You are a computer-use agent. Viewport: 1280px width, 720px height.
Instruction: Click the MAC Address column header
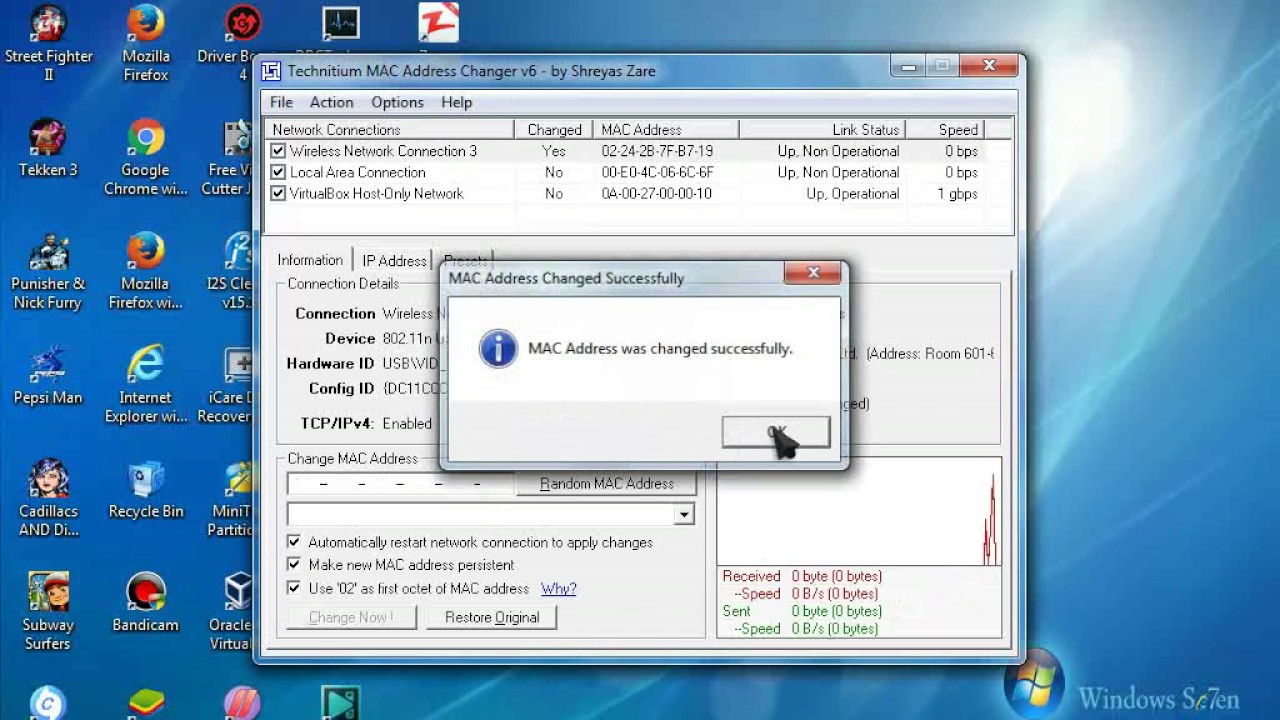(x=666, y=130)
